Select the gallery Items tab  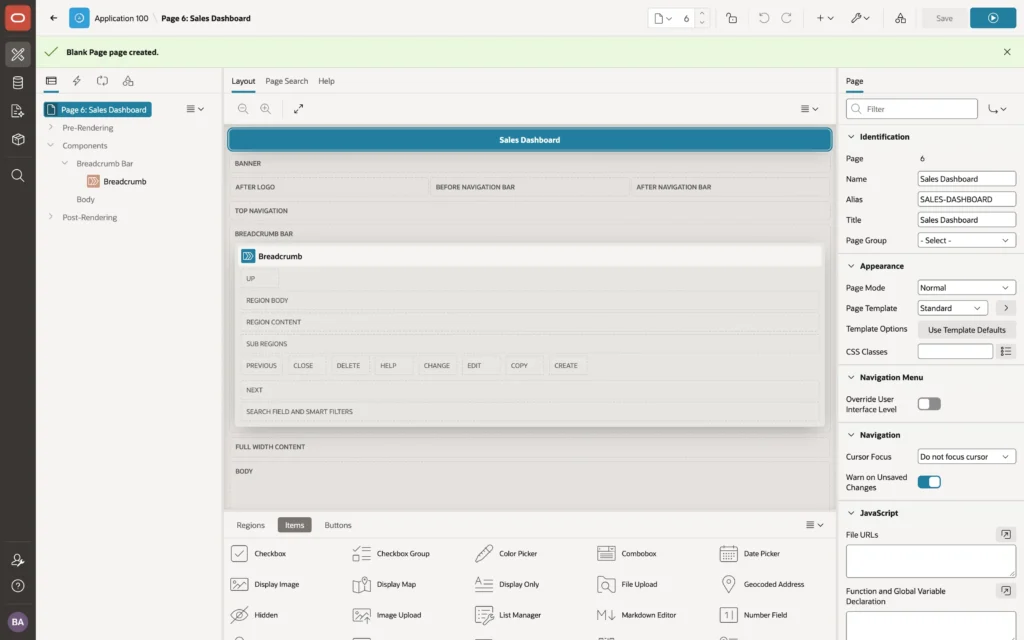click(295, 525)
